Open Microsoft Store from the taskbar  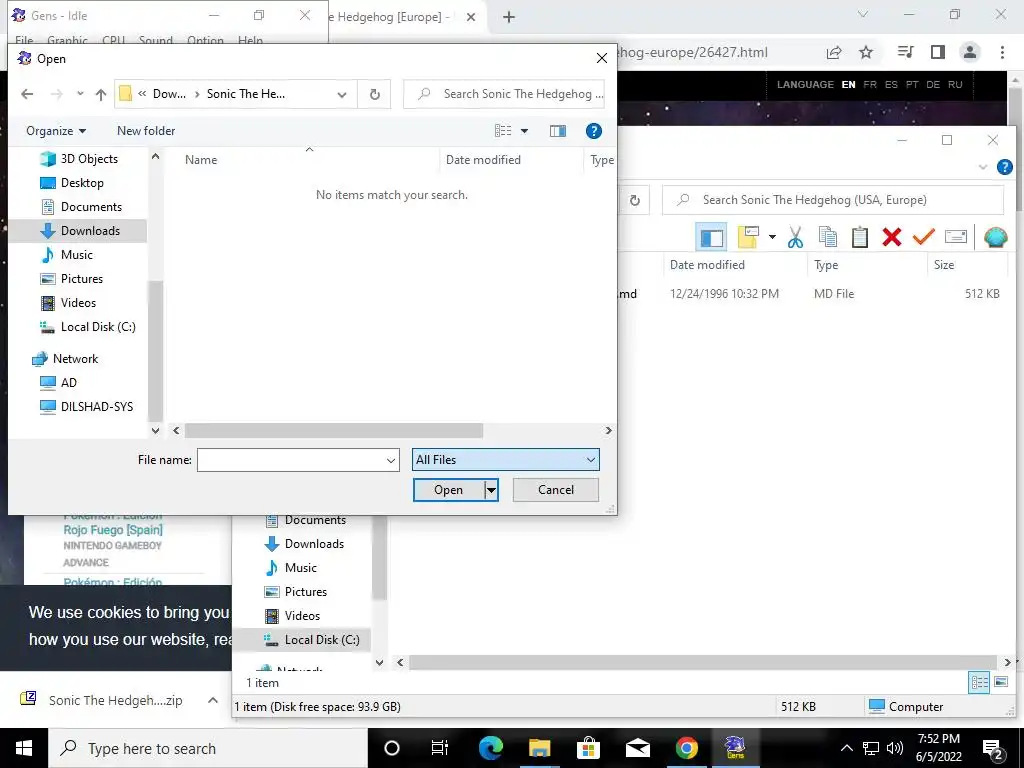(x=588, y=748)
